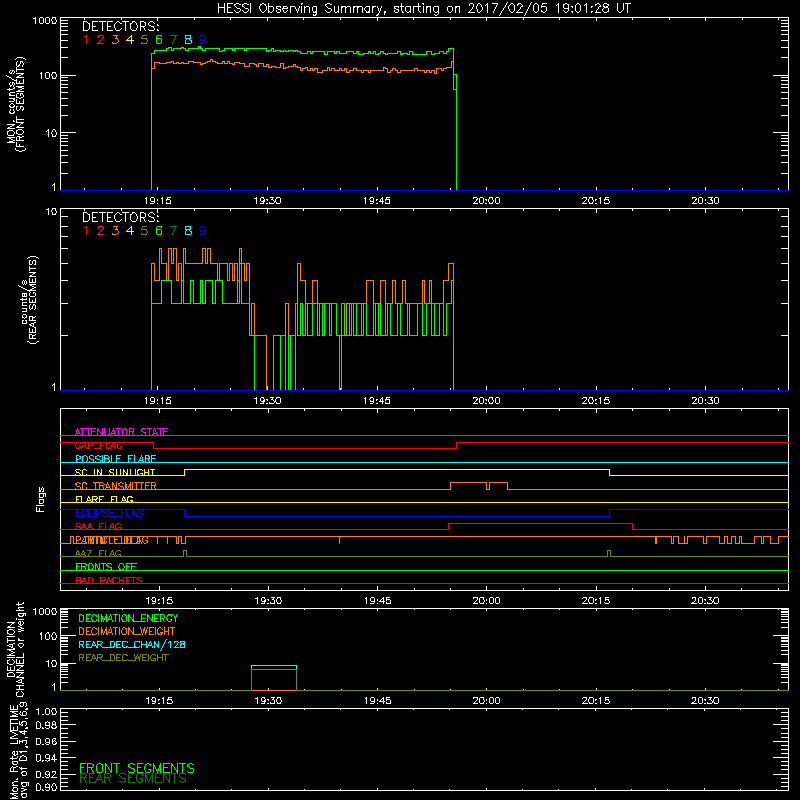Click the BAD_PACKETS flag label
The image size is (800, 800).
point(109,581)
